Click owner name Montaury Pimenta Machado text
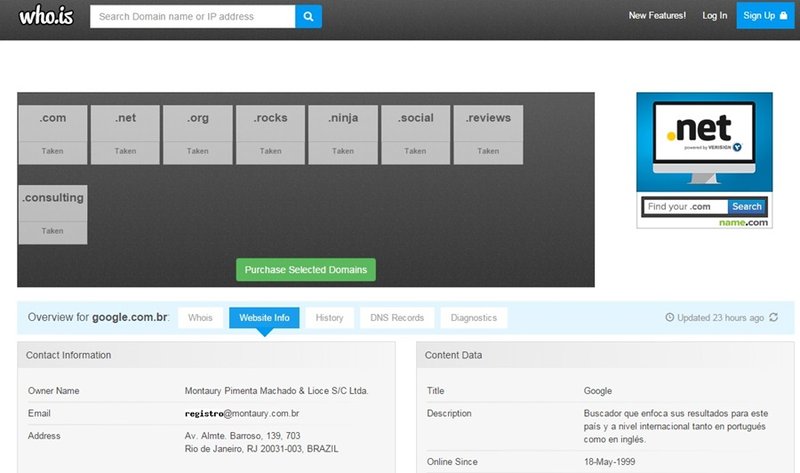Viewport: 800px width, 473px height. [276, 391]
